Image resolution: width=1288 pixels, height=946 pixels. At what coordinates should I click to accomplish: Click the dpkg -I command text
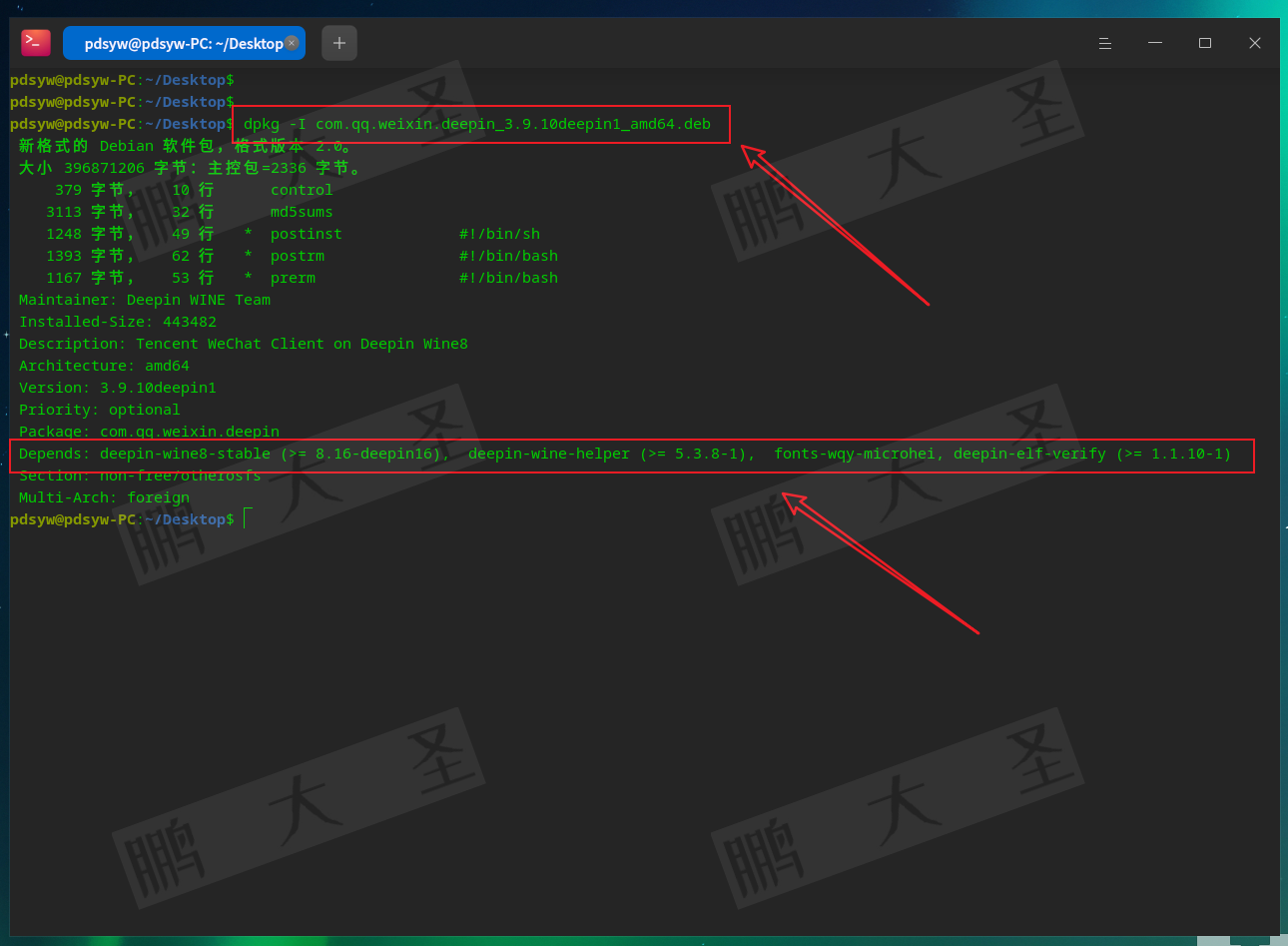(477, 124)
